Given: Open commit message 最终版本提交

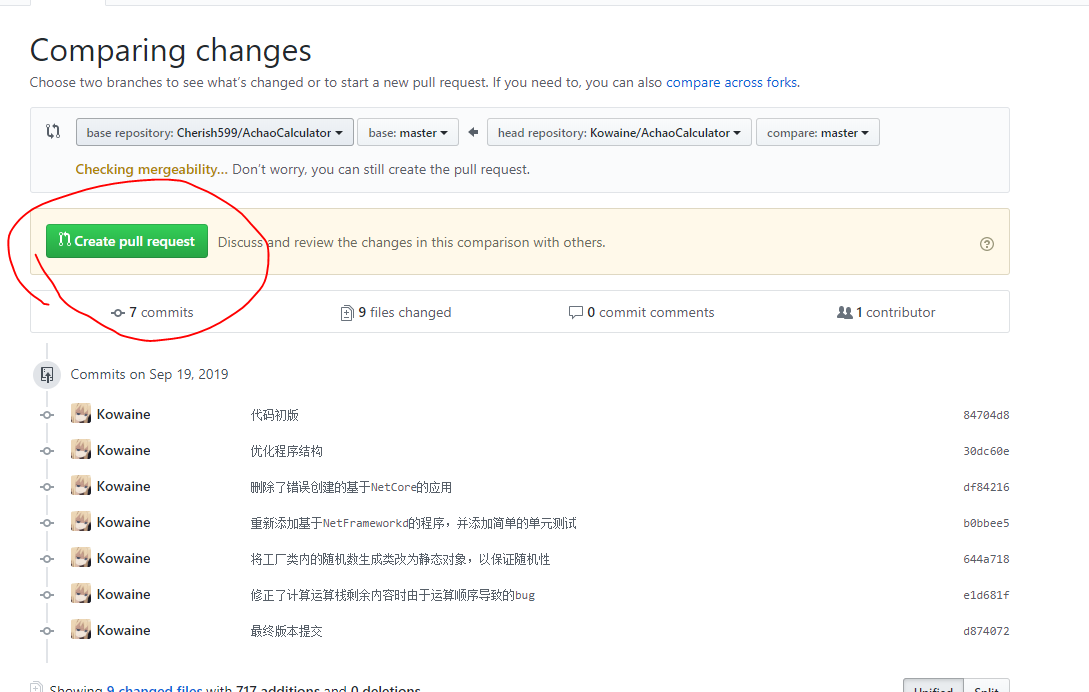Looking at the screenshot, I should (286, 632).
